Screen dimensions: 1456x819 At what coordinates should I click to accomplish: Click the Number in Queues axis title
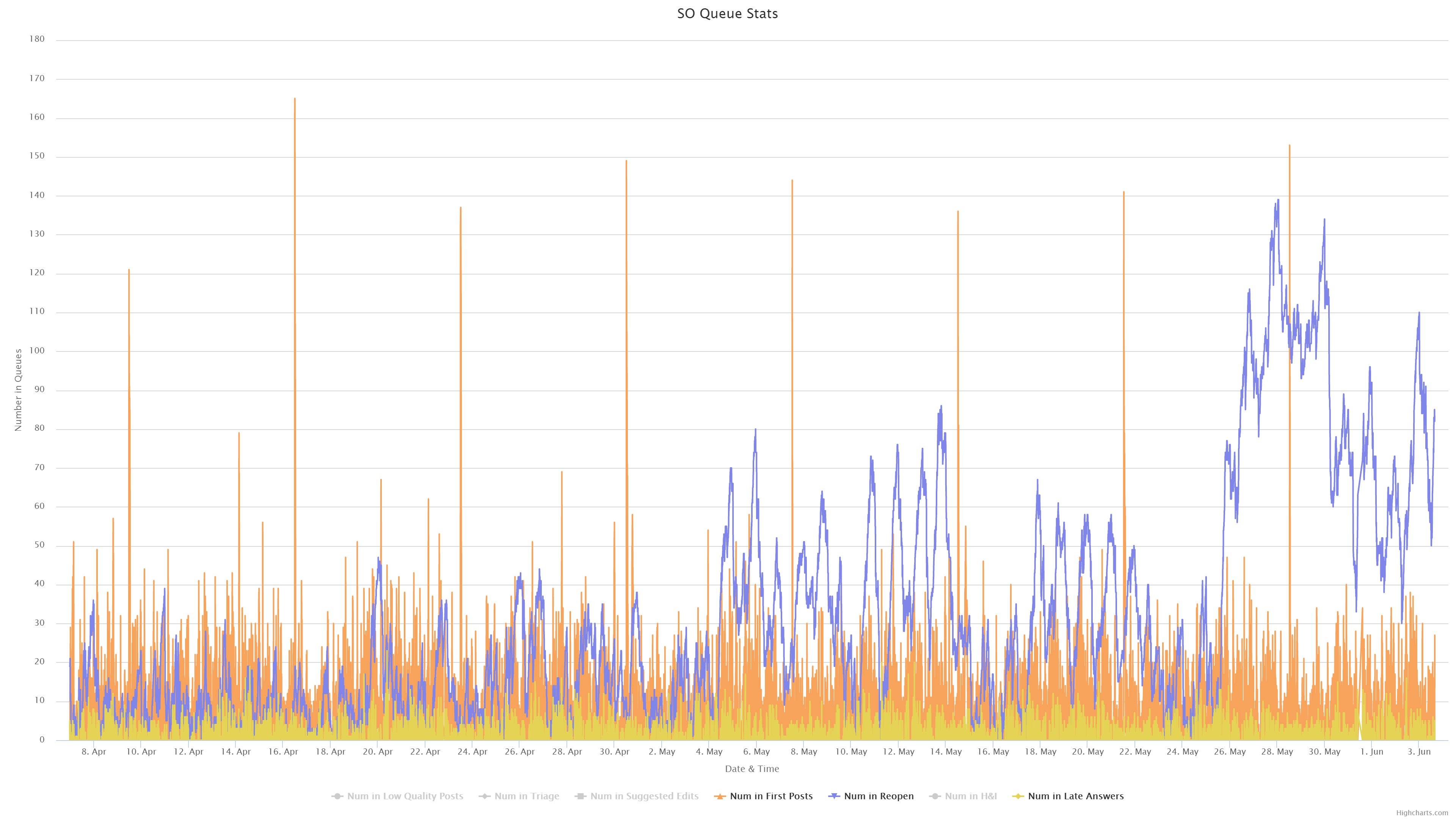[x=18, y=390]
